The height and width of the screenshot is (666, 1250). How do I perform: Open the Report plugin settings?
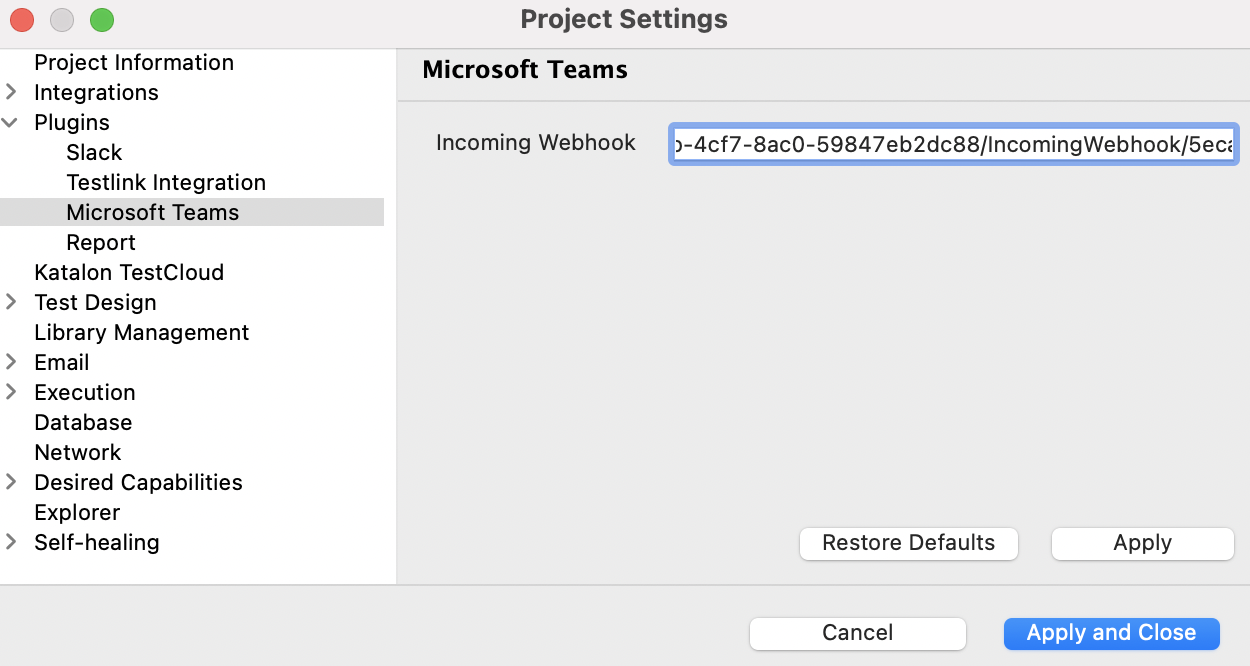coord(101,242)
